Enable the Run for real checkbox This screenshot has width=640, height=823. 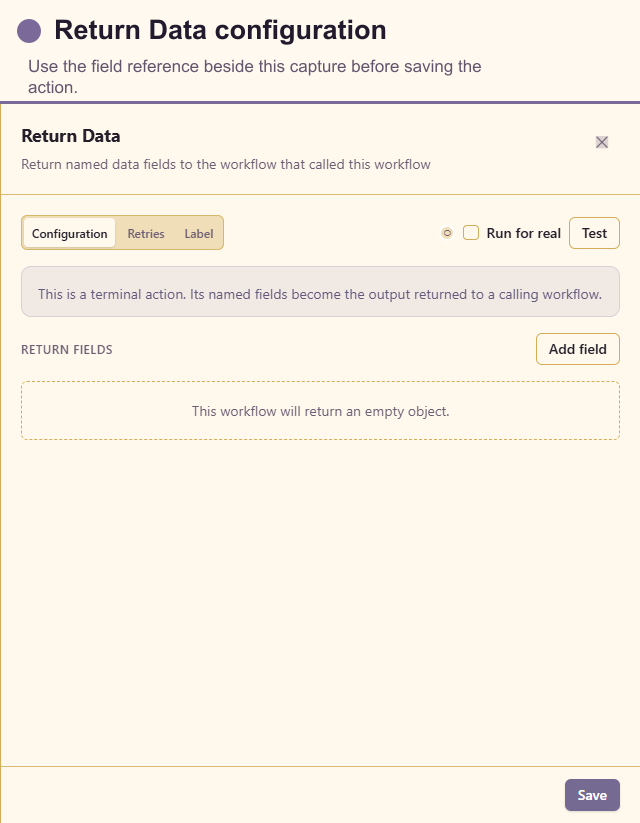click(x=471, y=233)
